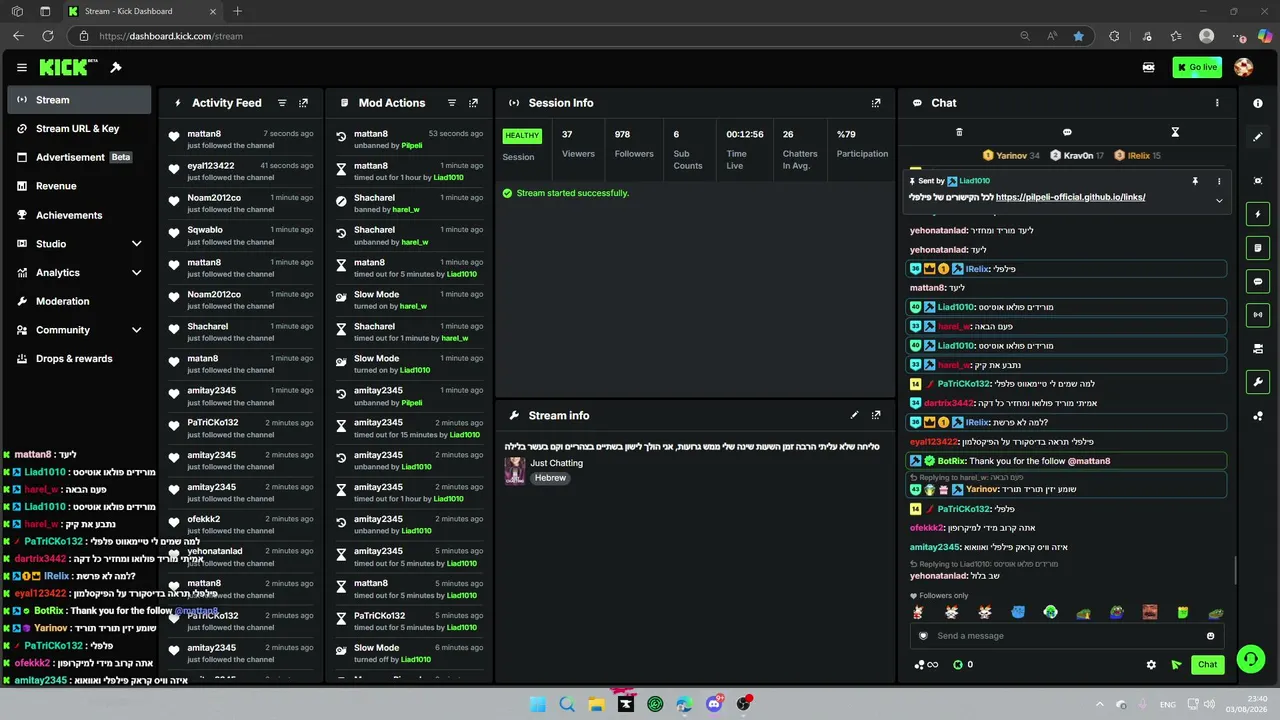The height and width of the screenshot is (720, 1280).
Task: Open chat settings gear icon
Action: [x=1151, y=665]
